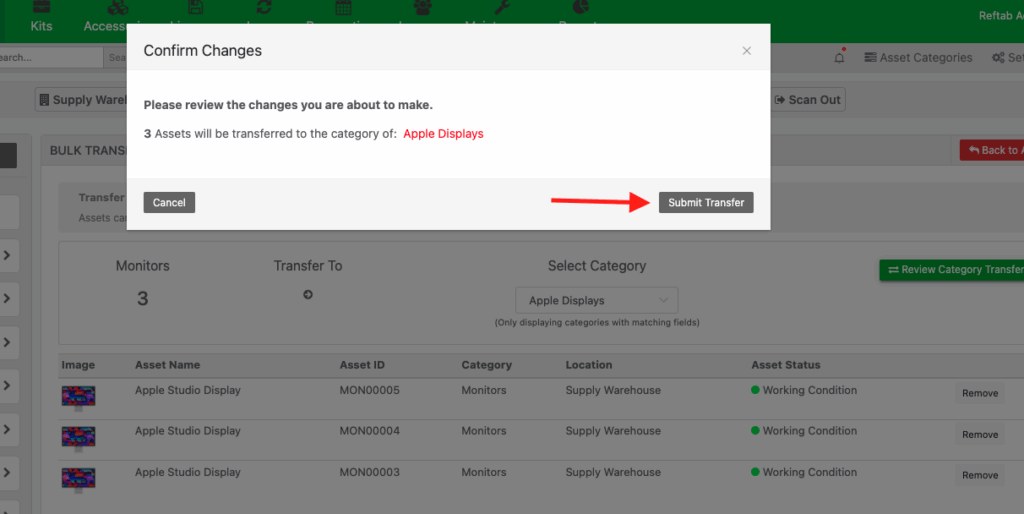
Task: Cancel the Confirm Changes dialog
Action: 169,202
